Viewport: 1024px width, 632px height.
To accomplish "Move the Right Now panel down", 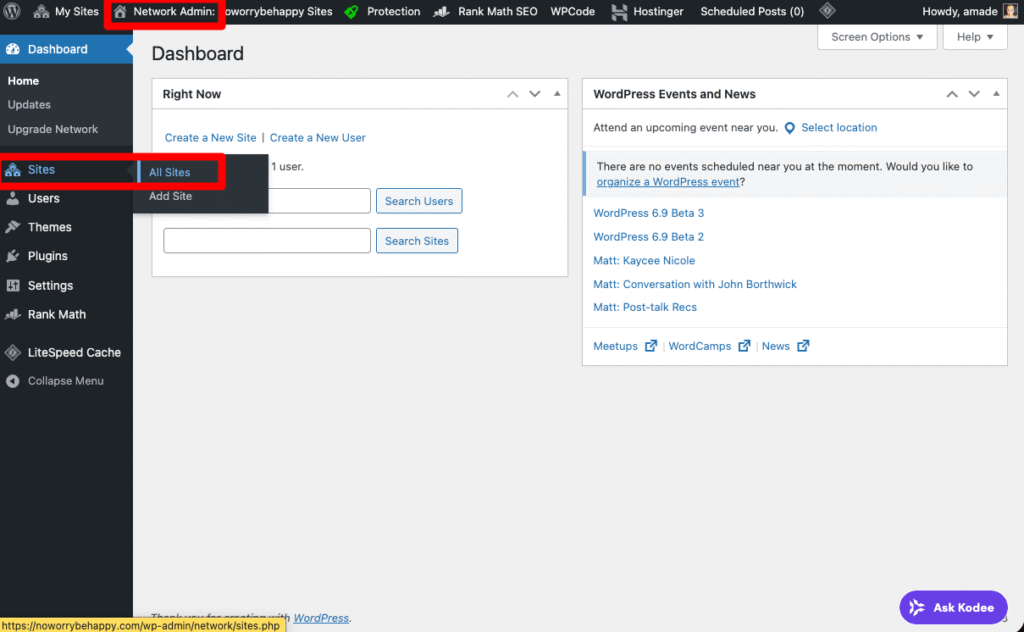I will pyautogui.click(x=535, y=94).
